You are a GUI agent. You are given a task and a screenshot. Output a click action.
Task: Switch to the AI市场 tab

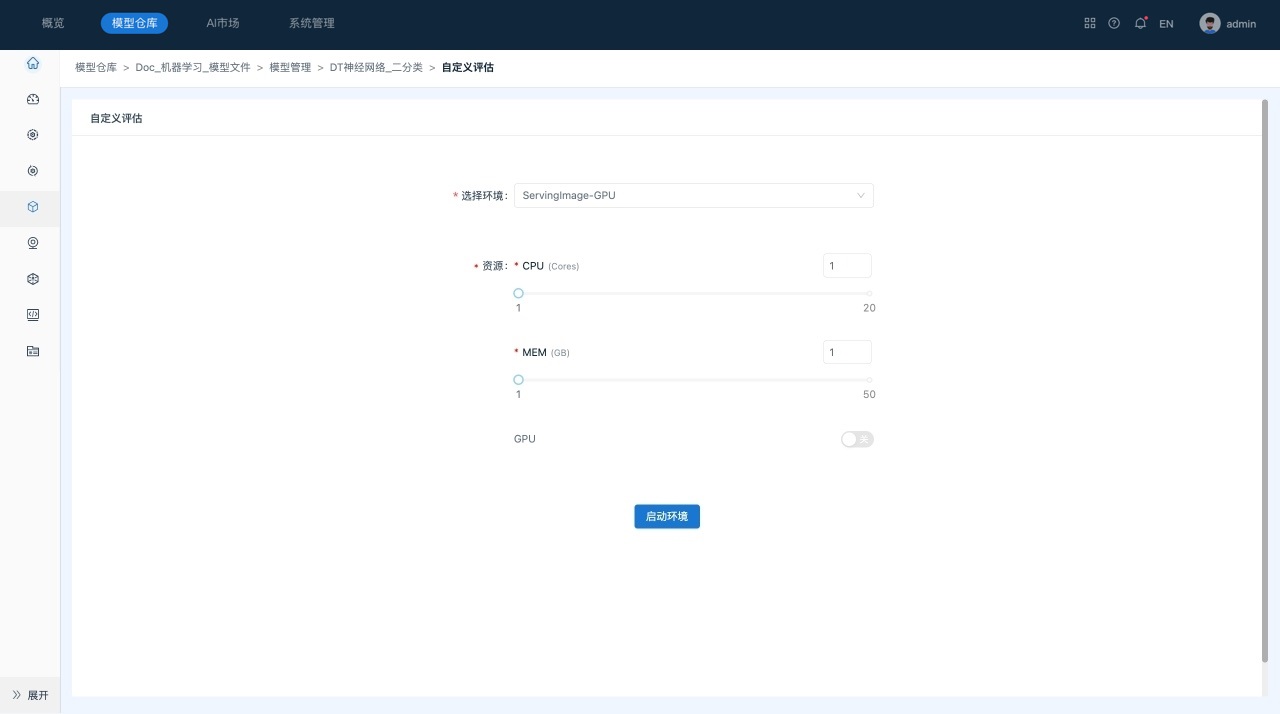(x=222, y=23)
